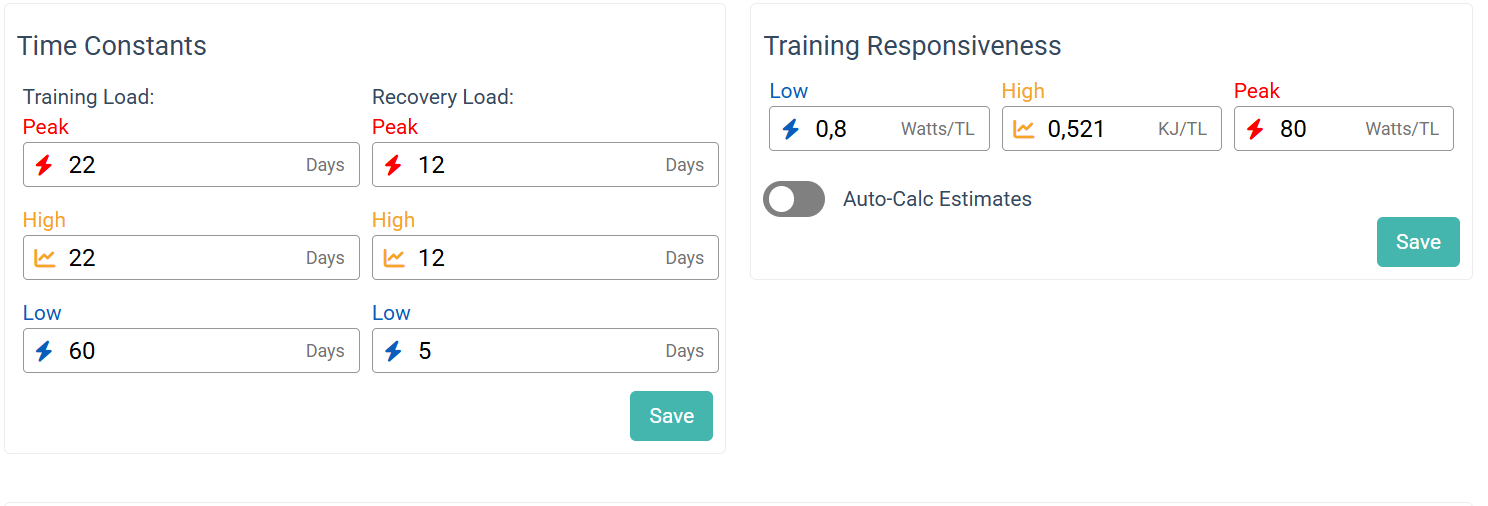Click blue bolt icon in Training Load Low
This screenshot has height=506, width=1488.
click(x=44, y=351)
